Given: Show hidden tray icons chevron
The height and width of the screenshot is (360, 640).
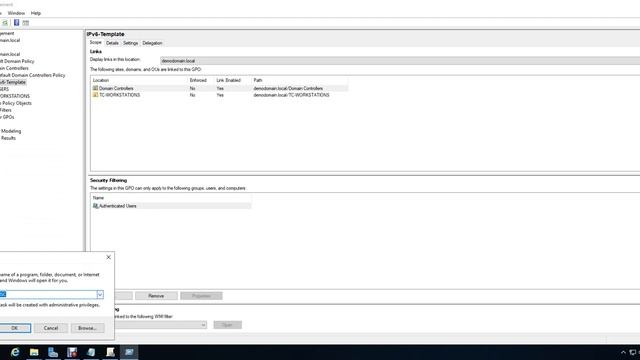Looking at the screenshot, I should pyautogui.click(x=623, y=352).
